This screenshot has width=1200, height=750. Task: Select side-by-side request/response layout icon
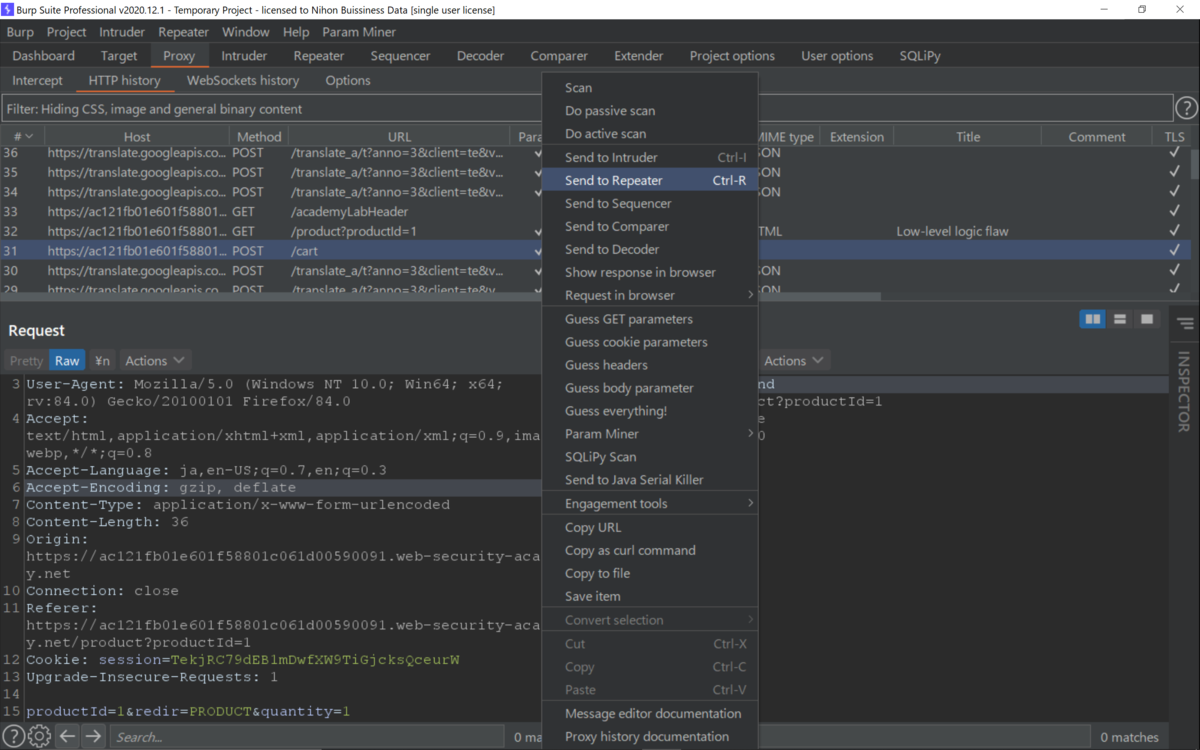point(1093,319)
